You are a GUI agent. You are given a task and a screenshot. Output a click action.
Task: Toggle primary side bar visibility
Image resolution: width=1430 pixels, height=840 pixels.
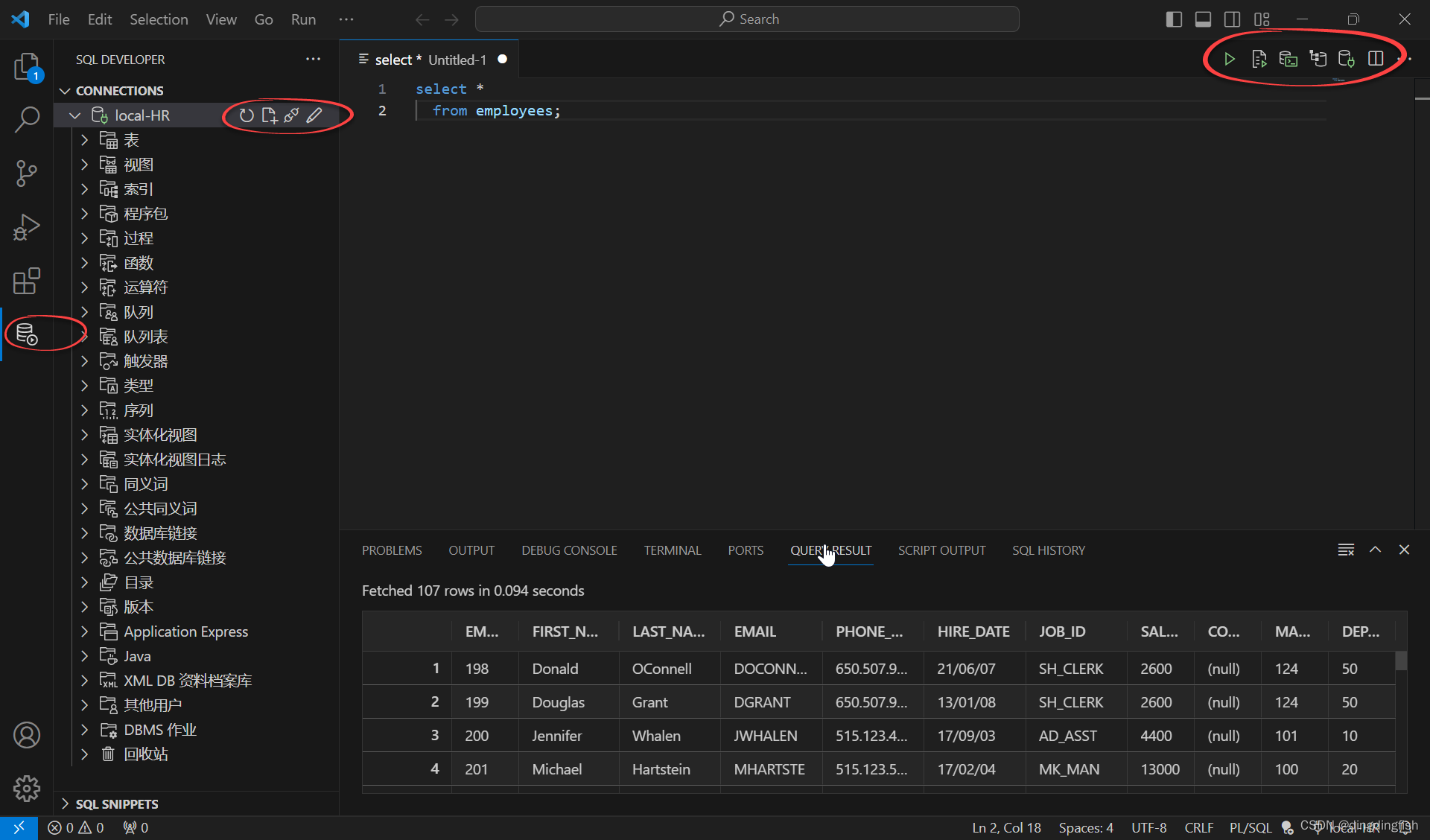point(1174,19)
